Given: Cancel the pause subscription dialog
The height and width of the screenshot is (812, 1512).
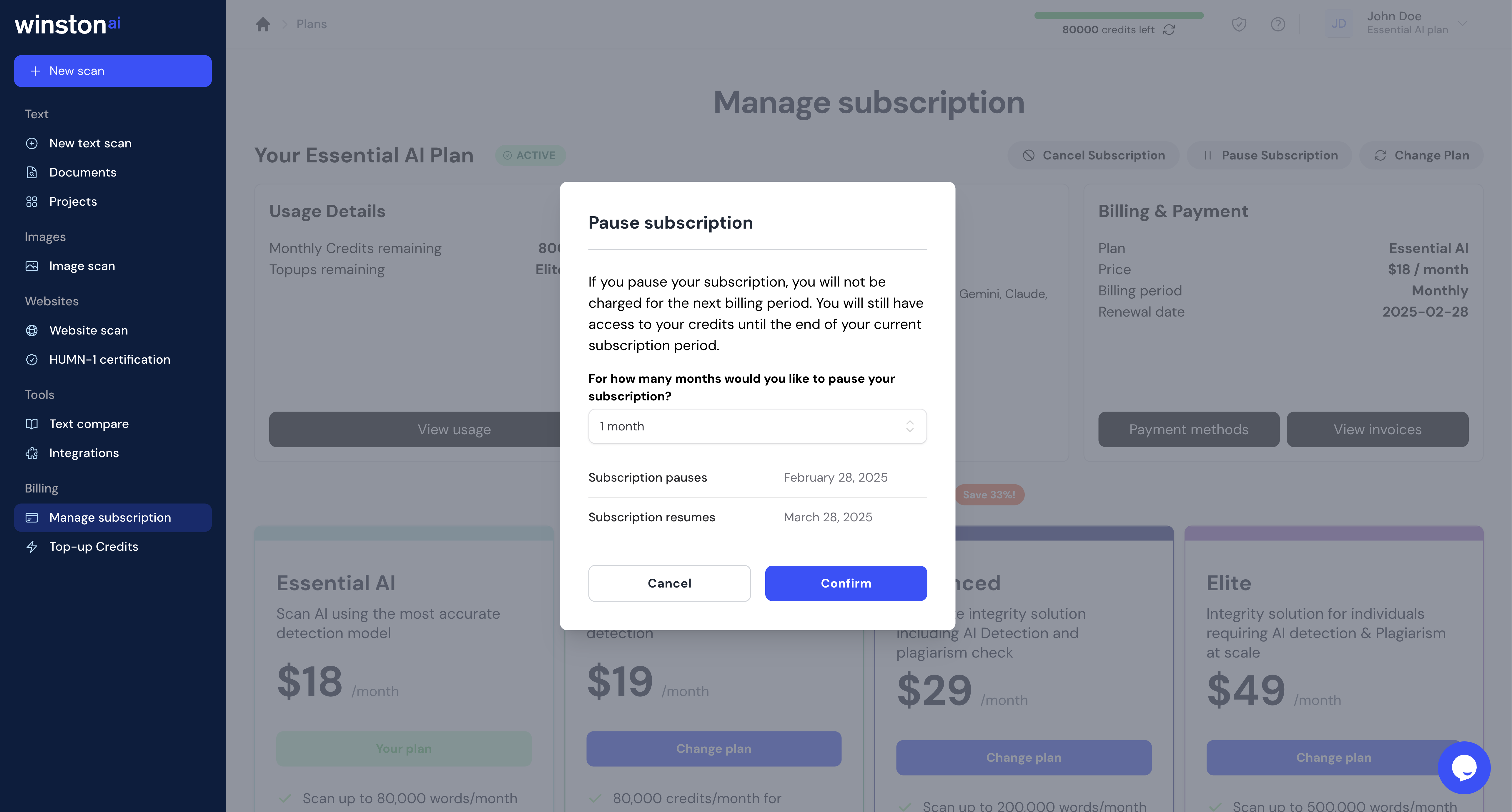Looking at the screenshot, I should [x=669, y=583].
